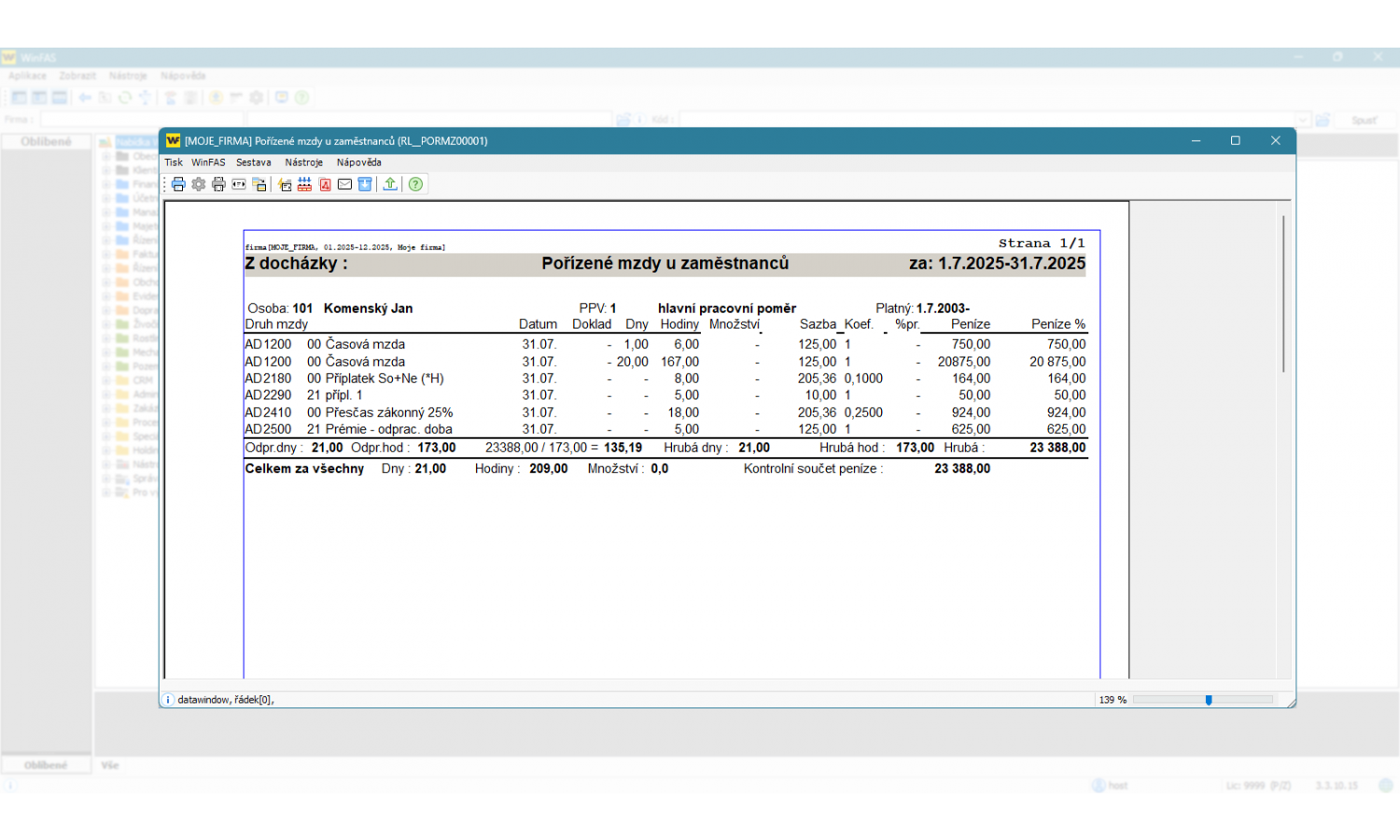The width and height of the screenshot is (1400, 840).
Task: Open Aplikace menu in background WinFAS window
Action: tap(27, 76)
